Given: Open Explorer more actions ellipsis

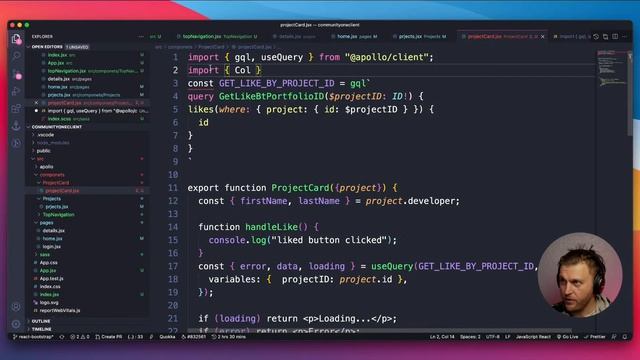Looking at the screenshot, I should tap(141, 36).
